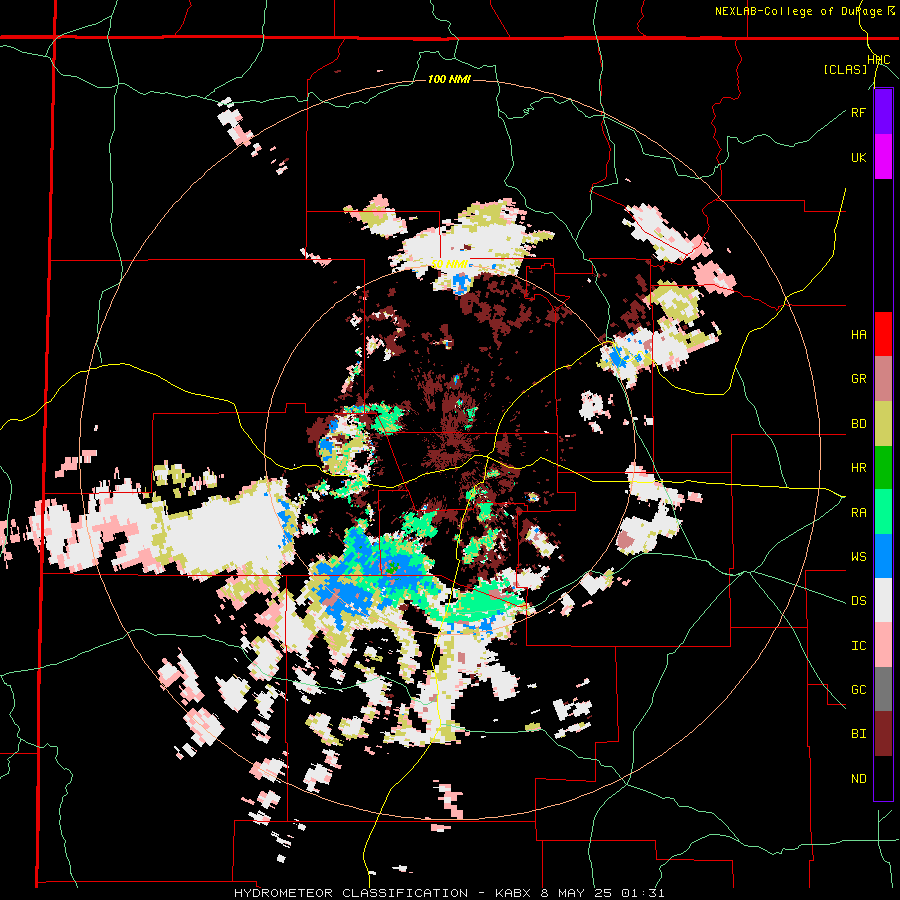The height and width of the screenshot is (900, 900).
Task: Click the ND legend label
Action: tap(858, 779)
